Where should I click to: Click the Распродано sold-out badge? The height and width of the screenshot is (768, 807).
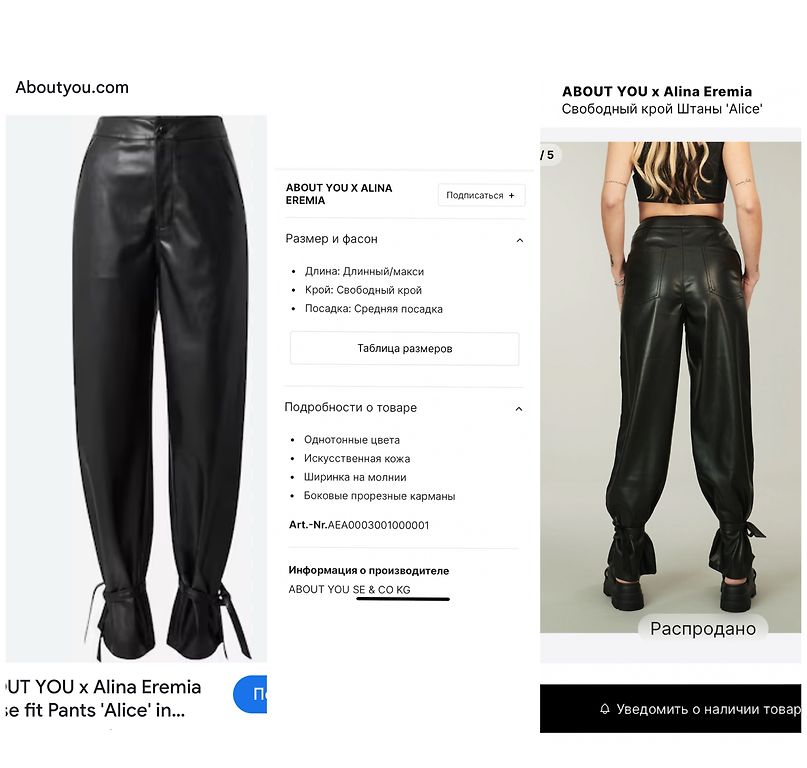[x=703, y=629]
